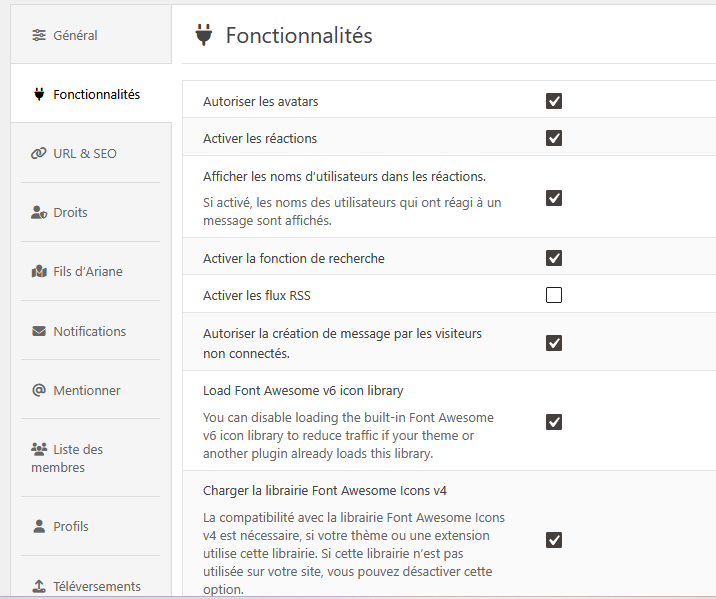This screenshot has height=599, width=716.
Task: Click the 'Load Font Awesome v6 icon library' label
Action: [303, 391]
